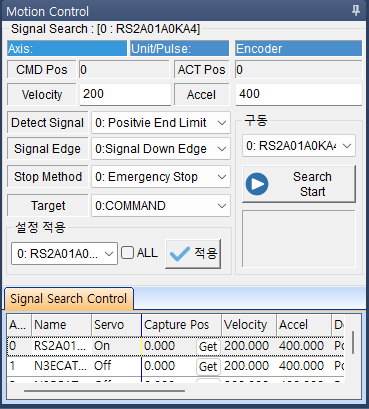Click the checkmark icon on 적용 button
Image resolution: width=369 pixels, height=409 pixels.
pos(179,254)
